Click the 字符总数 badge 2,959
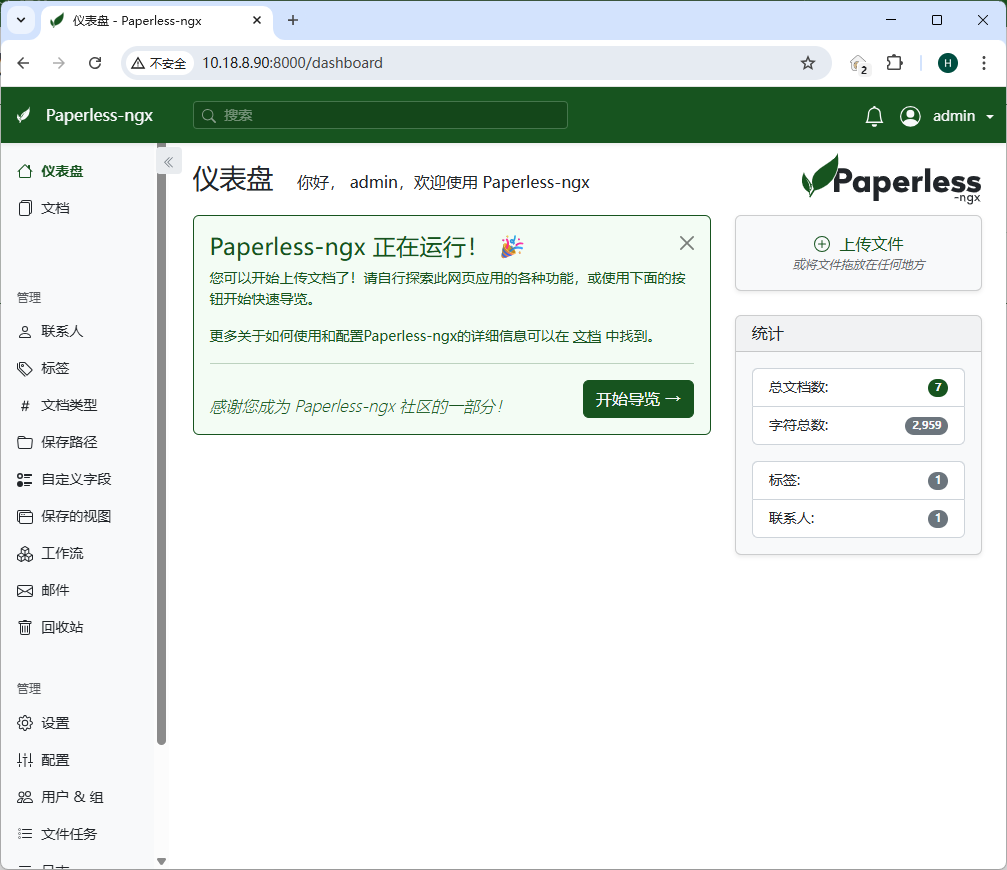This screenshot has width=1007, height=870. pos(926,425)
